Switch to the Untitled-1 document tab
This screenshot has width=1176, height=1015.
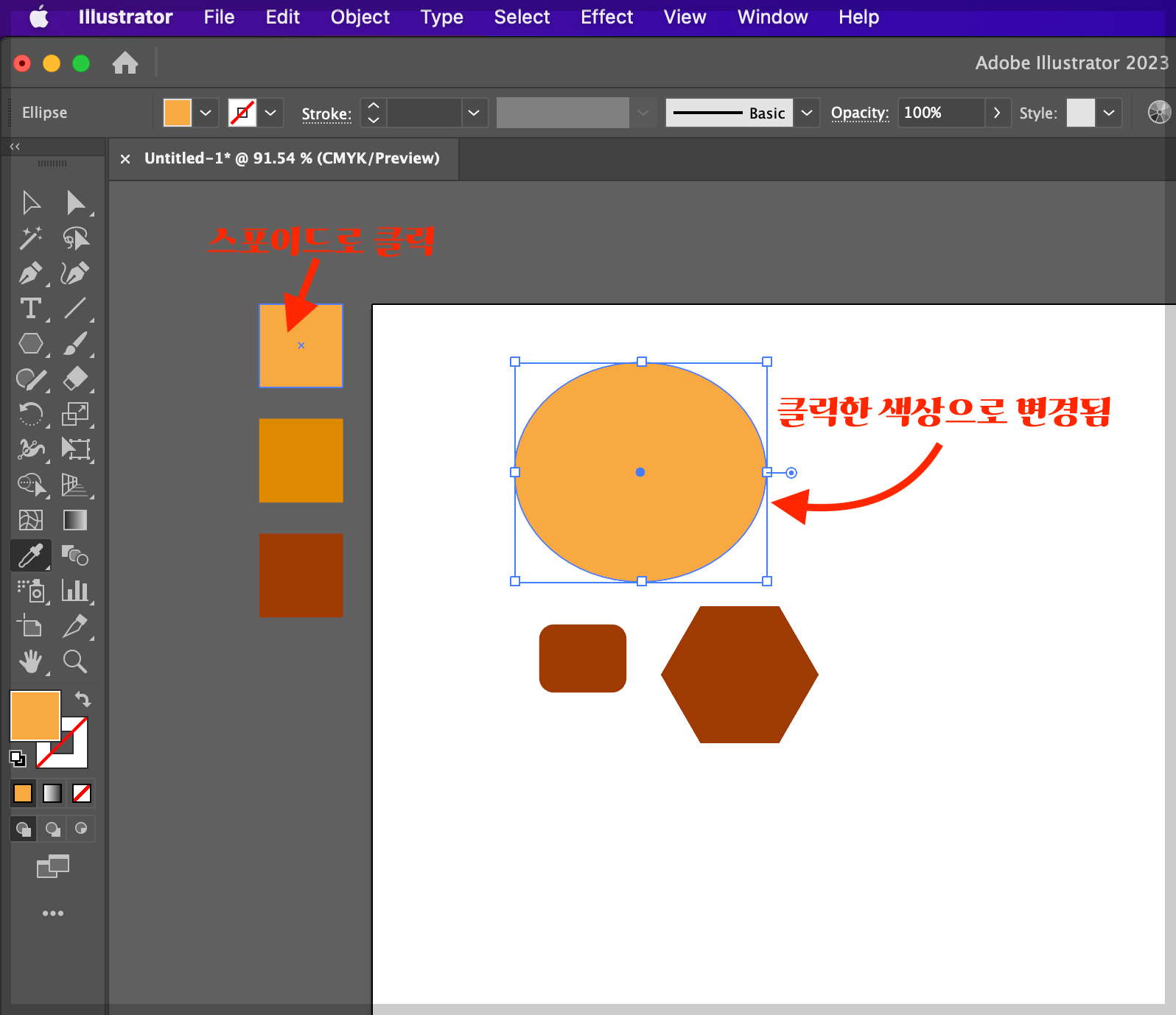292,158
